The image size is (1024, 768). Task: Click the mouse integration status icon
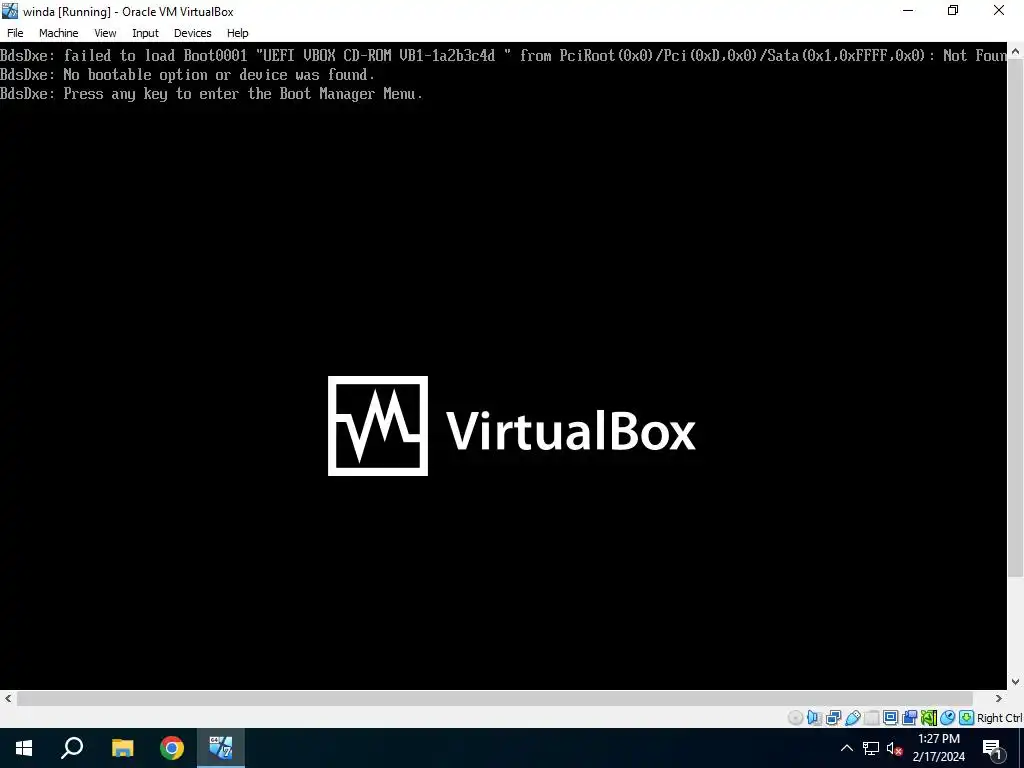pyautogui.click(x=948, y=718)
